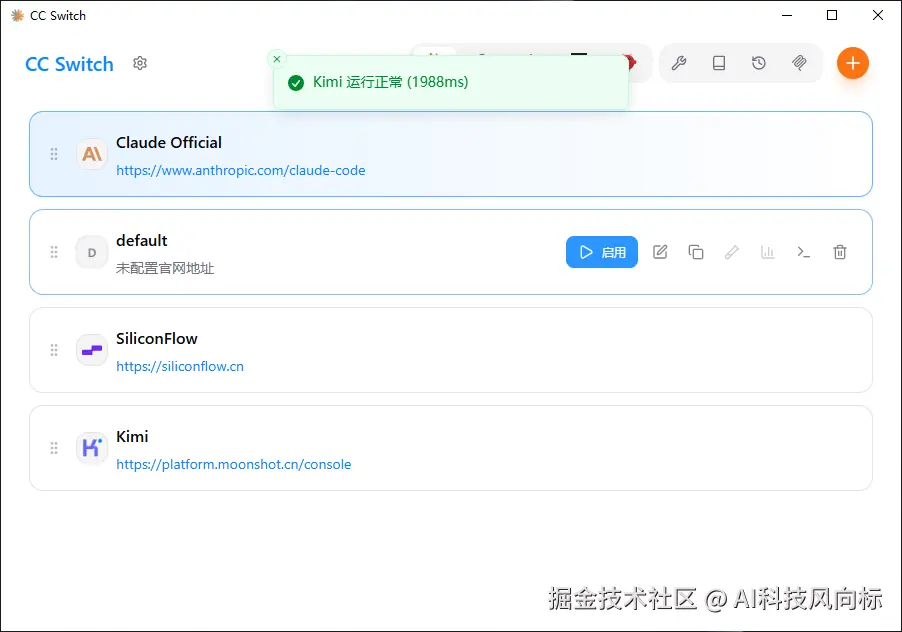Click the SiliconFlow provider logo
Screen dimensions: 902x632
pyautogui.click(x=91, y=350)
